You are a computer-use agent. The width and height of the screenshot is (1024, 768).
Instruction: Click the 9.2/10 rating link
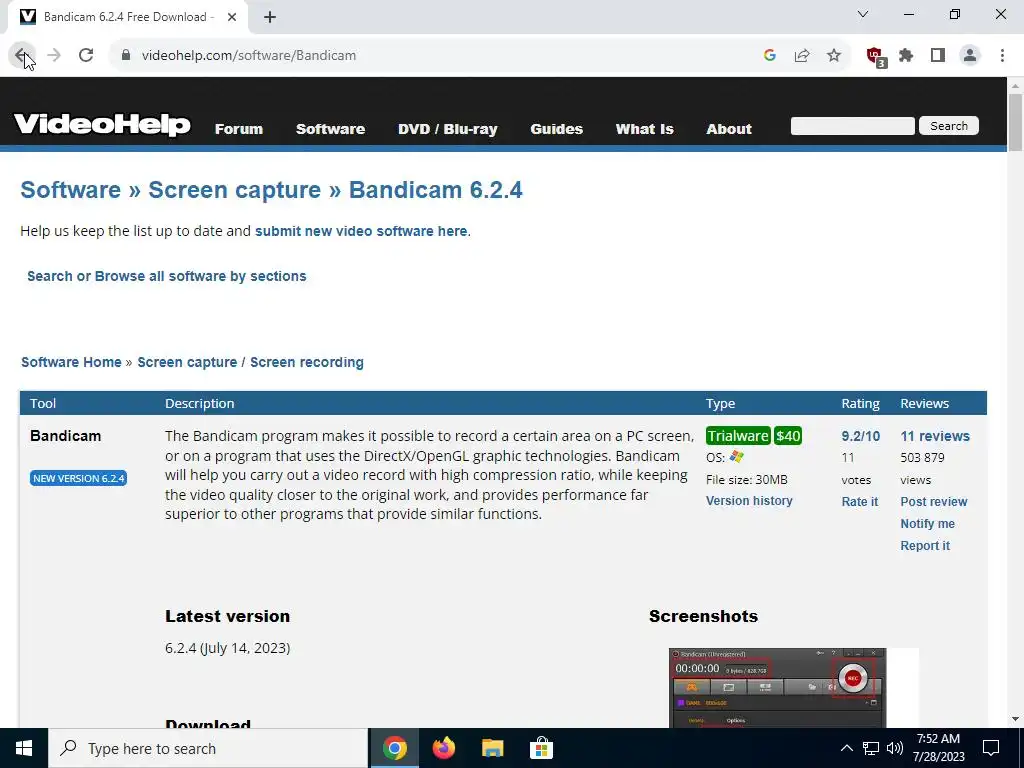click(x=861, y=436)
